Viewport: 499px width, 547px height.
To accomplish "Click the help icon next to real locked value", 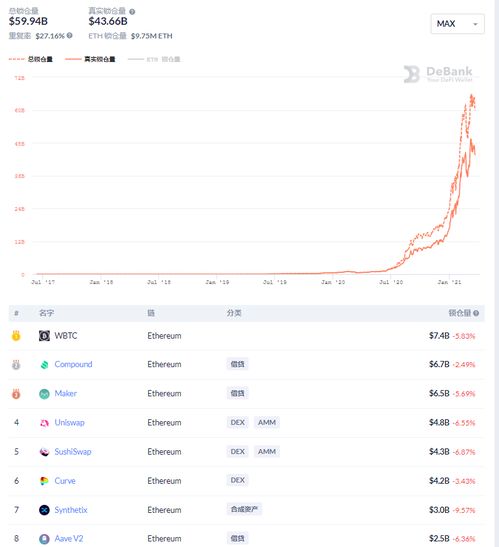I will (x=132, y=12).
